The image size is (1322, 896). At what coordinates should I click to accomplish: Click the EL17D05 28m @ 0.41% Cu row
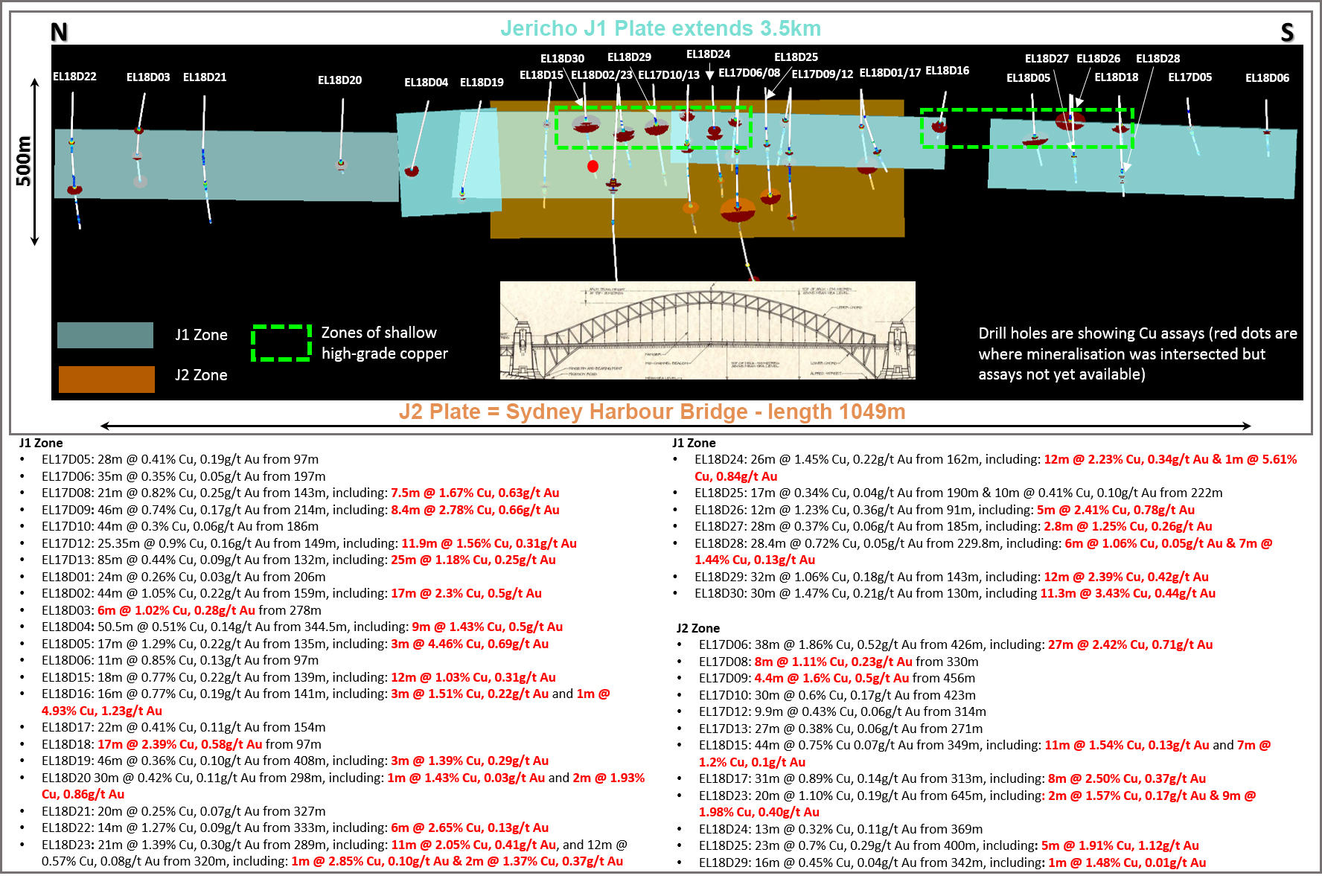coord(180,459)
